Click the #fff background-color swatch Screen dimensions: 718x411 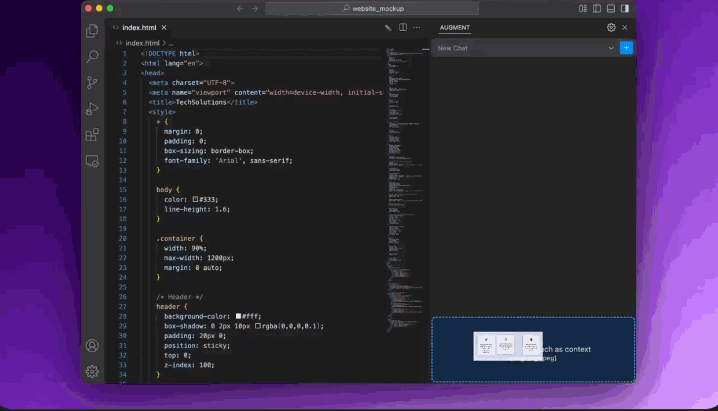(x=238, y=316)
